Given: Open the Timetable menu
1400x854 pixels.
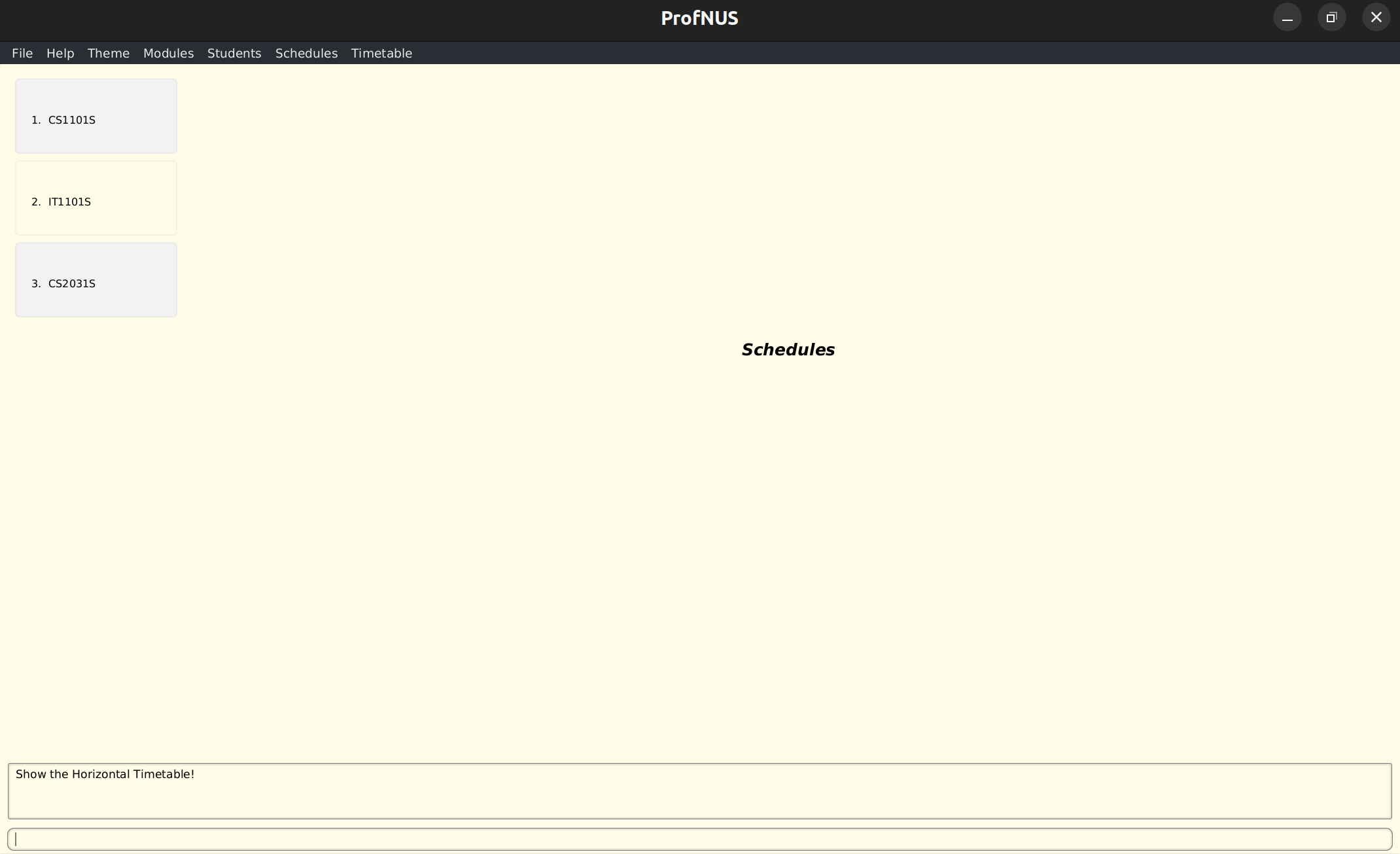Looking at the screenshot, I should 381,54.
